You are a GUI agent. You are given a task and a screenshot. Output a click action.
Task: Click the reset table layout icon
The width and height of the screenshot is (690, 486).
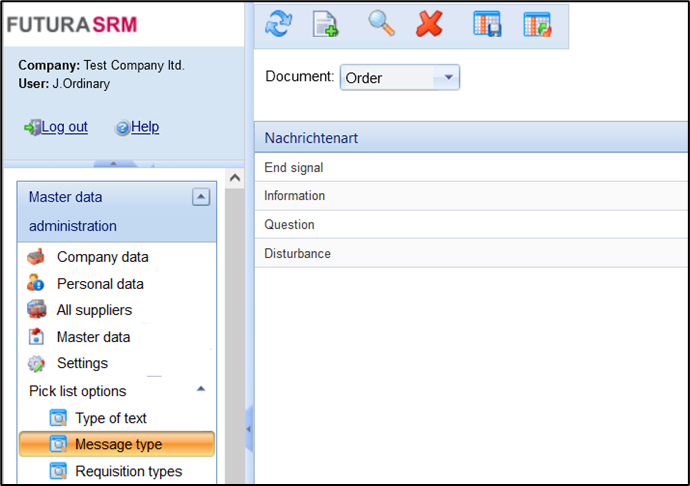pos(537,24)
